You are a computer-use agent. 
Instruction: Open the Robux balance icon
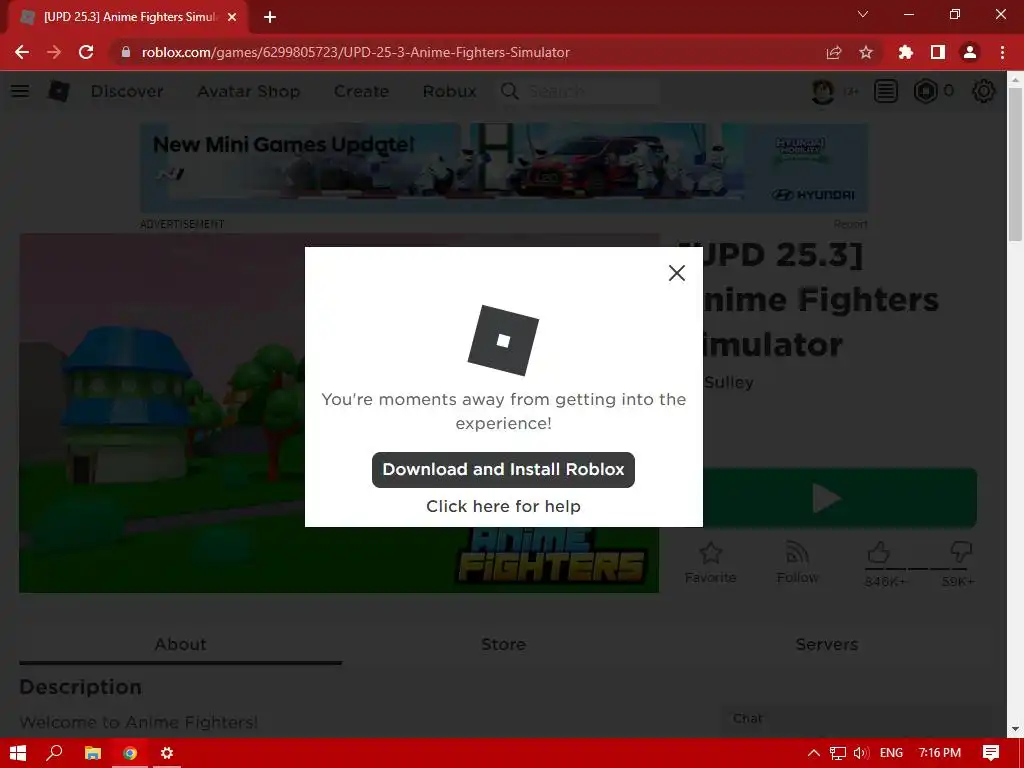pos(925,91)
